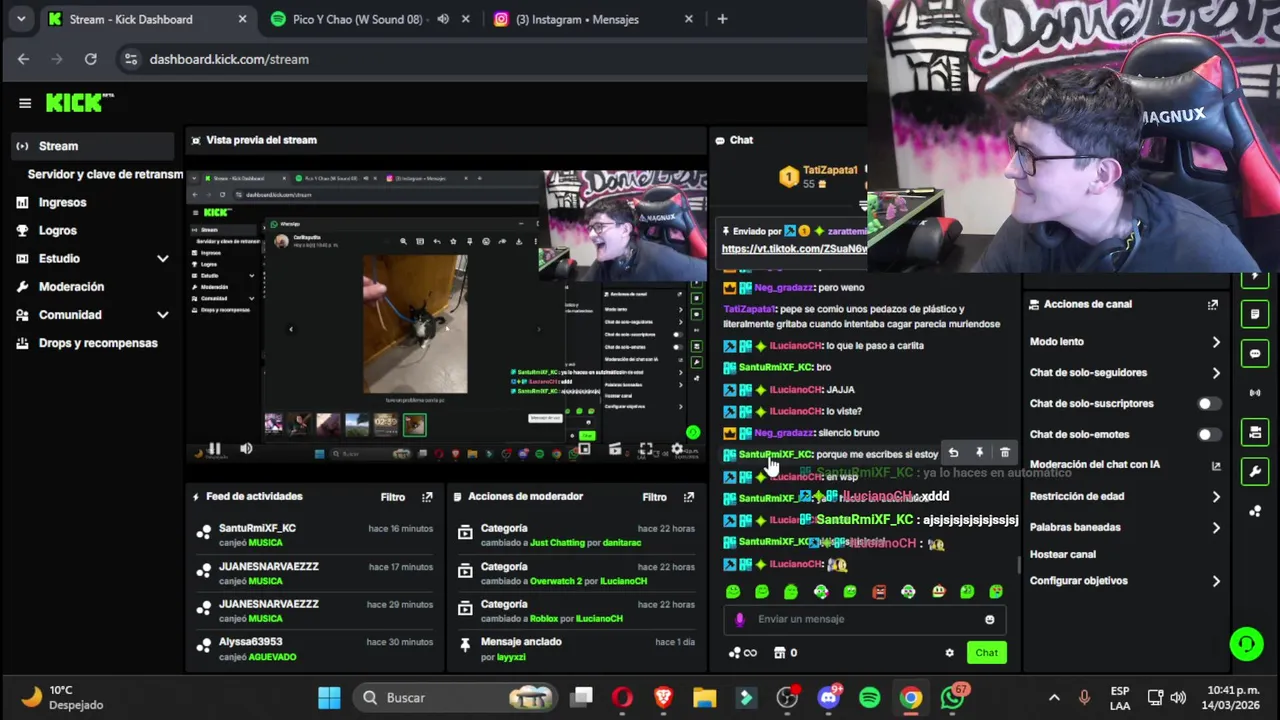Click the KICK logo
The width and height of the screenshot is (1280, 720).
coord(80,103)
